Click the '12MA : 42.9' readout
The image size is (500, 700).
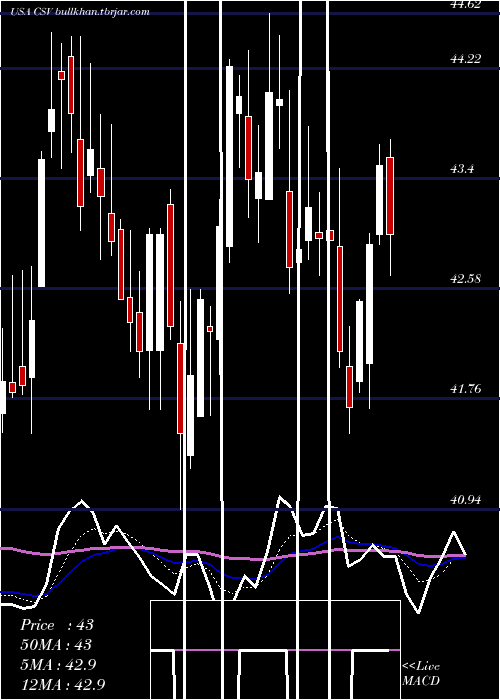point(63,684)
